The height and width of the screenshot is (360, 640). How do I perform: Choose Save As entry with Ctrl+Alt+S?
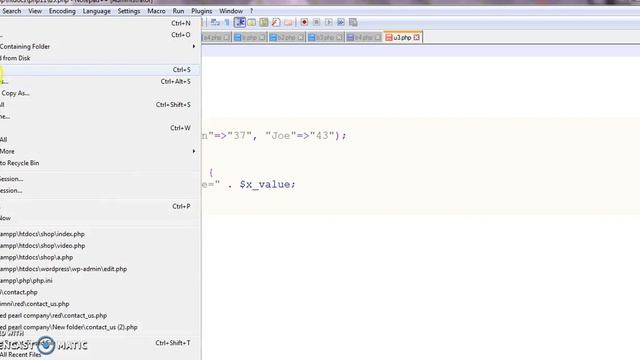click(99, 82)
